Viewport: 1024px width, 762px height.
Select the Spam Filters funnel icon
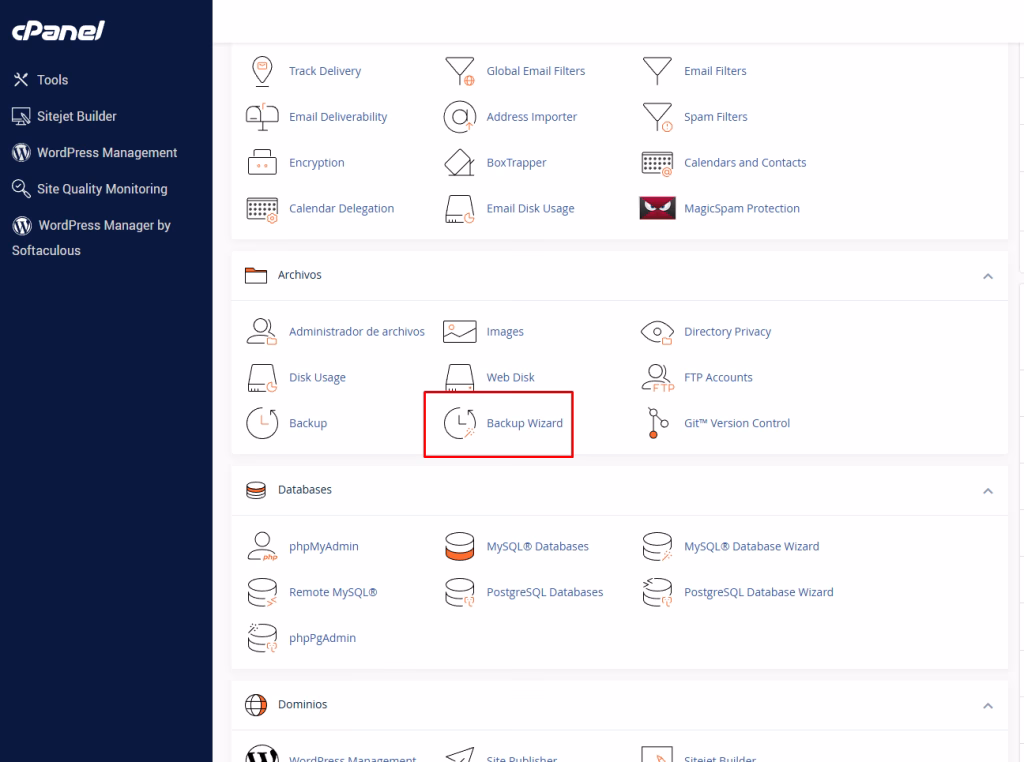click(x=657, y=116)
